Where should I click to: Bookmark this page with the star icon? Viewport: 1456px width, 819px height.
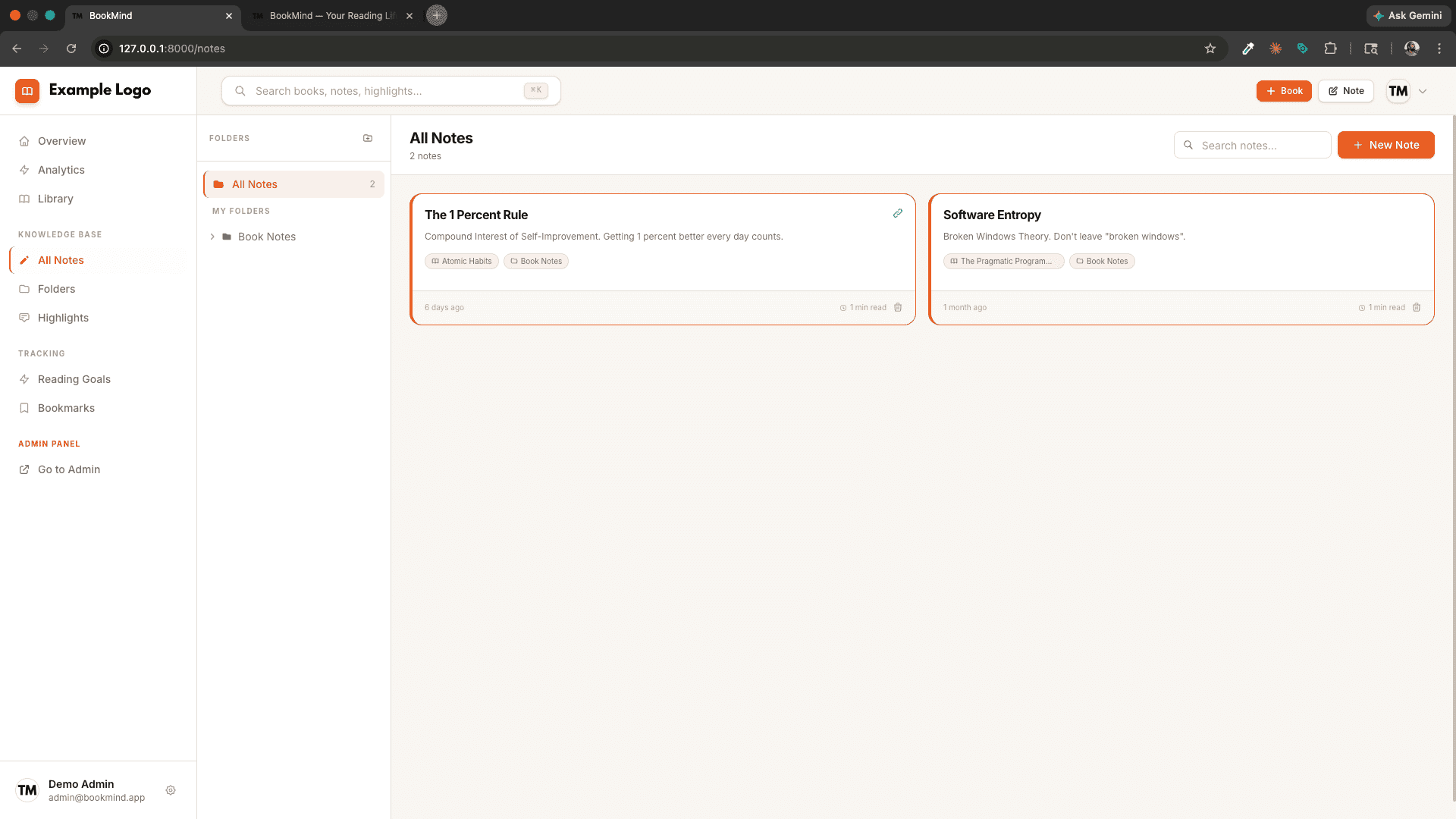[x=1210, y=49]
